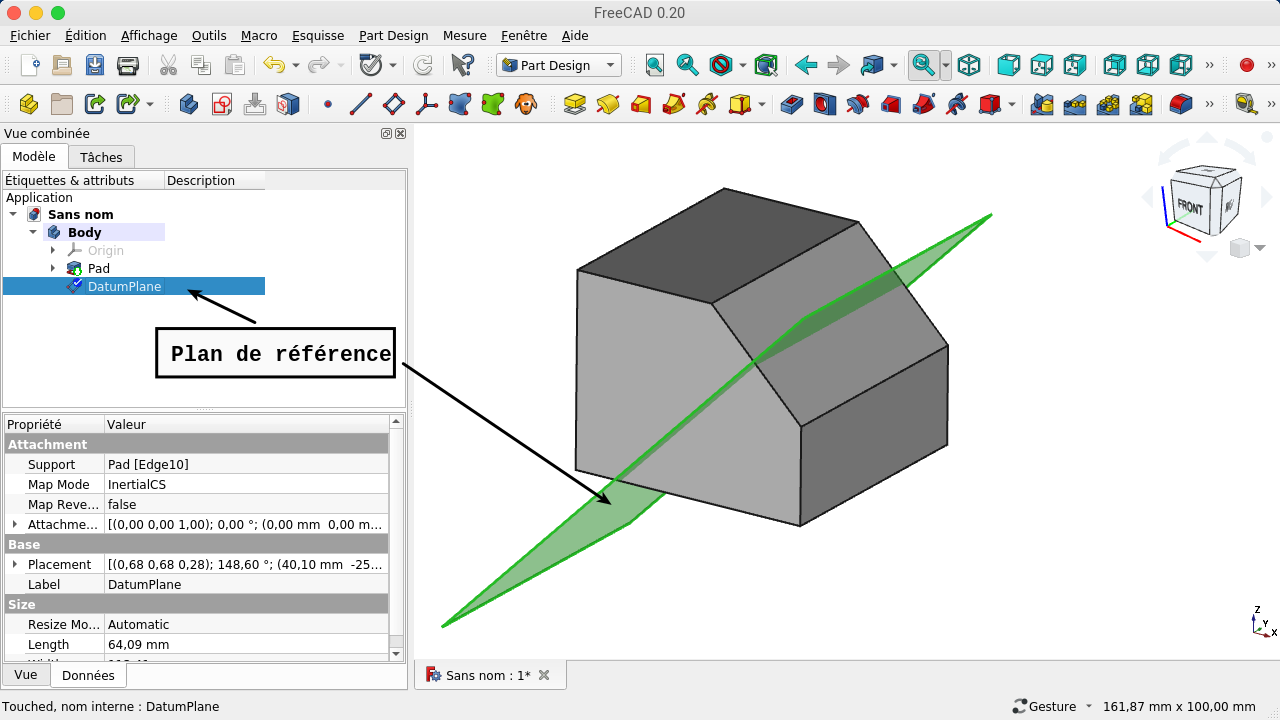Switch to isometric view
The height and width of the screenshot is (720, 1280).
click(x=969, y=65)
